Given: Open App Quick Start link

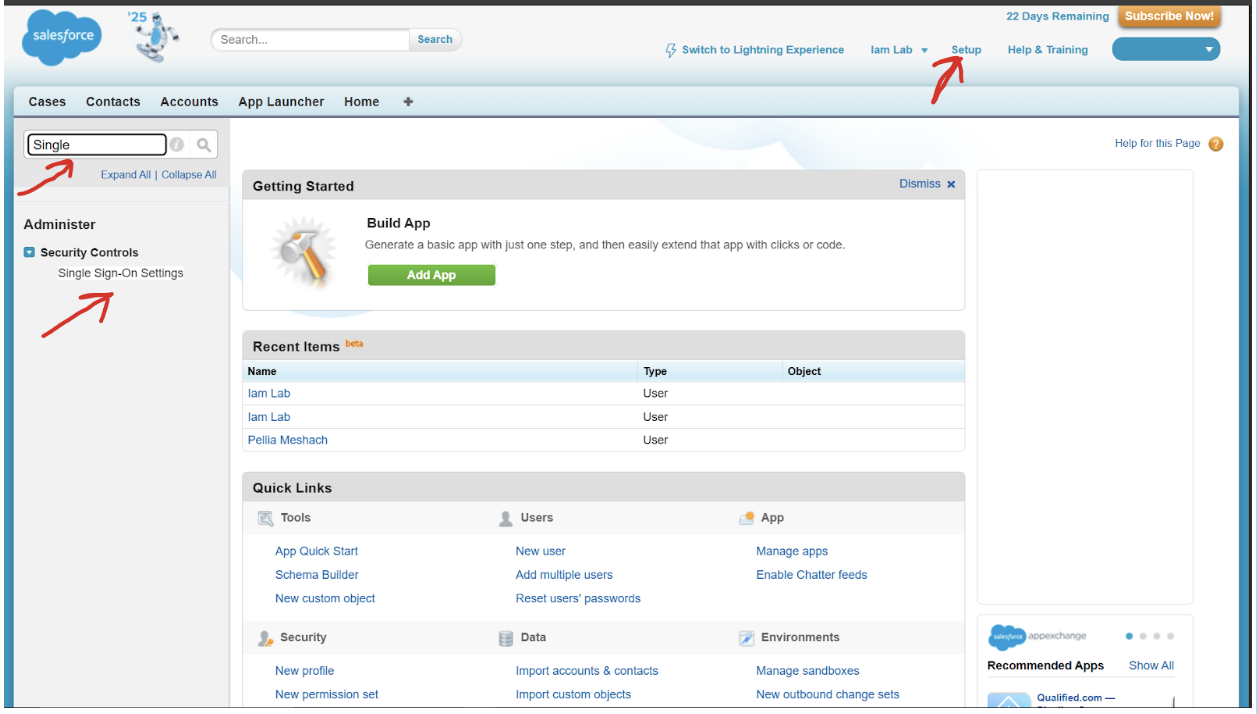Looking at the screenshot, I should tap(316, 551).
